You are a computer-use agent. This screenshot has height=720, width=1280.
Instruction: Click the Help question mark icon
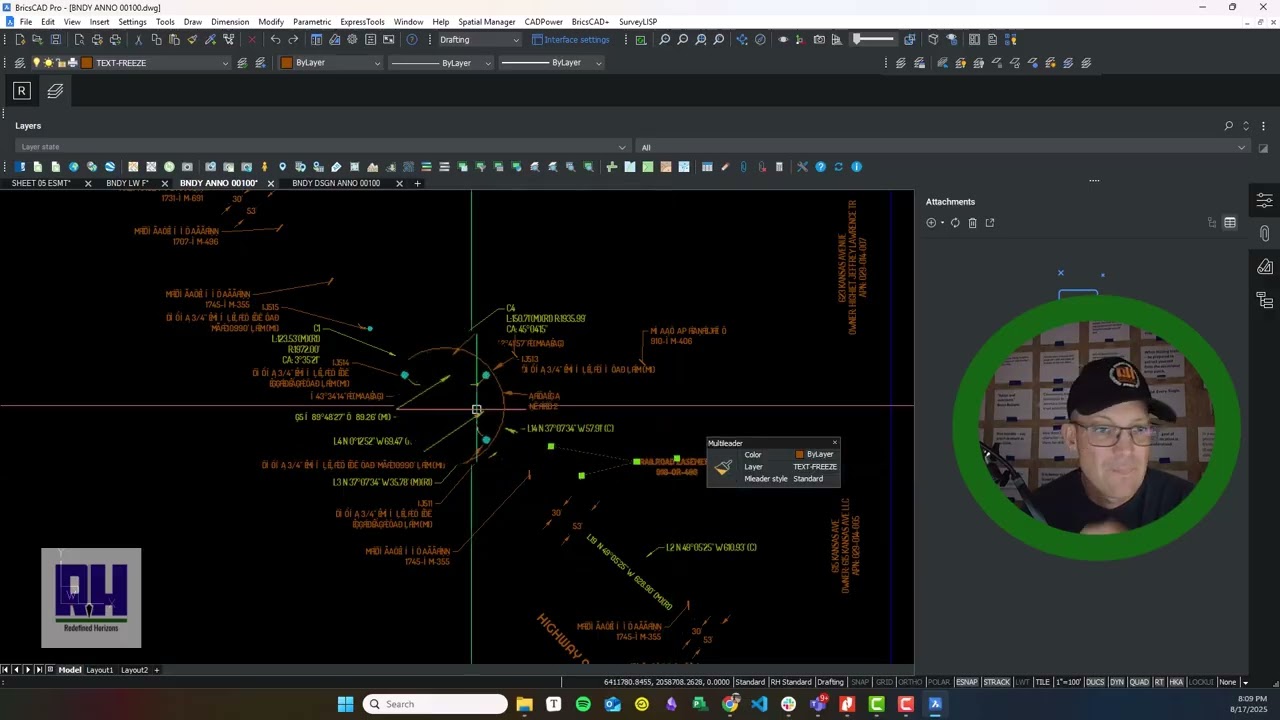click(411, 40)
